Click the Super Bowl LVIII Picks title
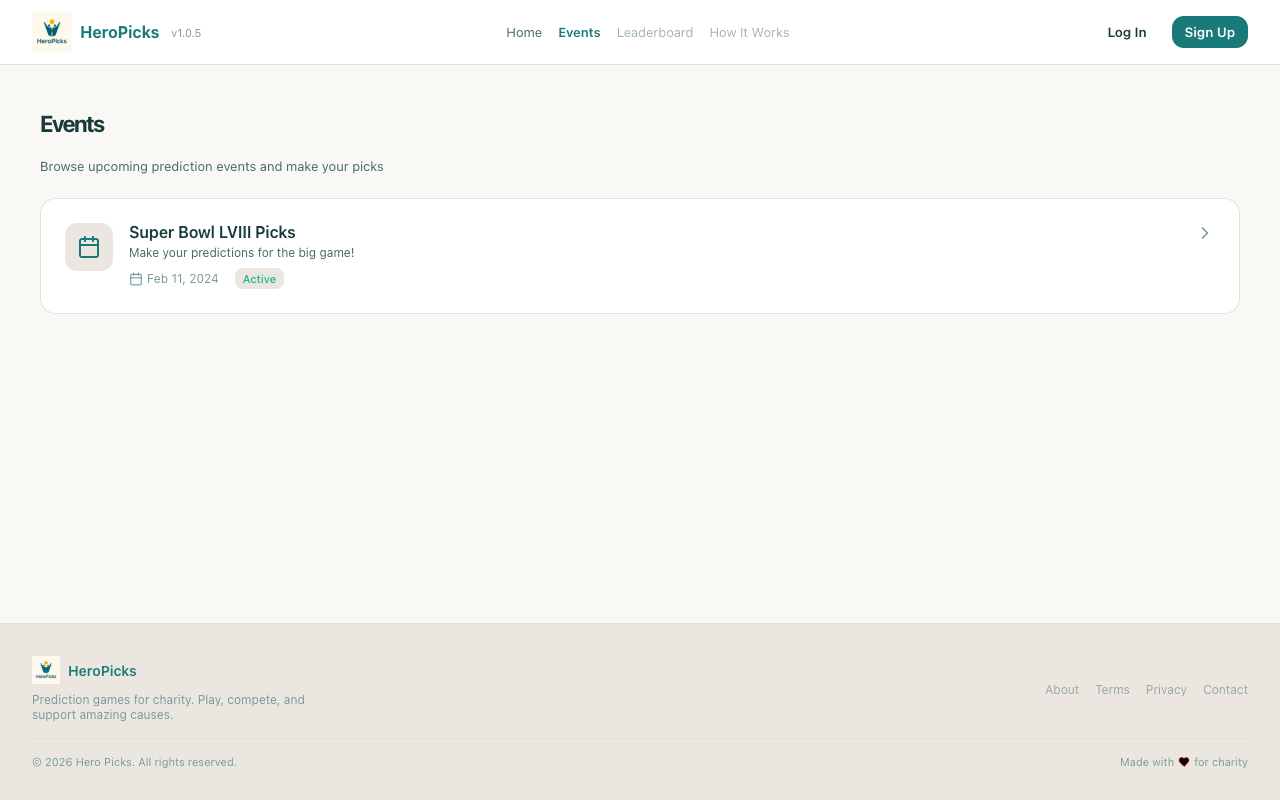The image size is (1280, 800). pyautogui.click(x=212, y=232)
